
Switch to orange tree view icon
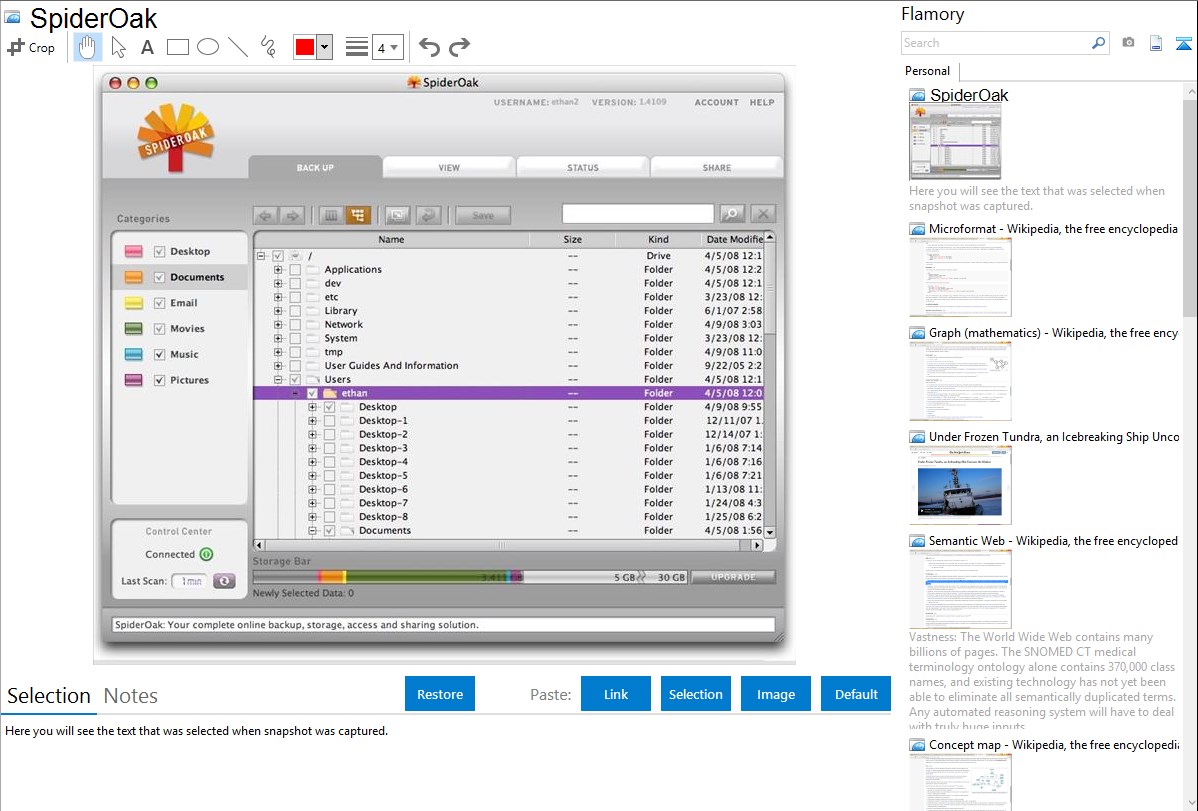pos(358,216)
